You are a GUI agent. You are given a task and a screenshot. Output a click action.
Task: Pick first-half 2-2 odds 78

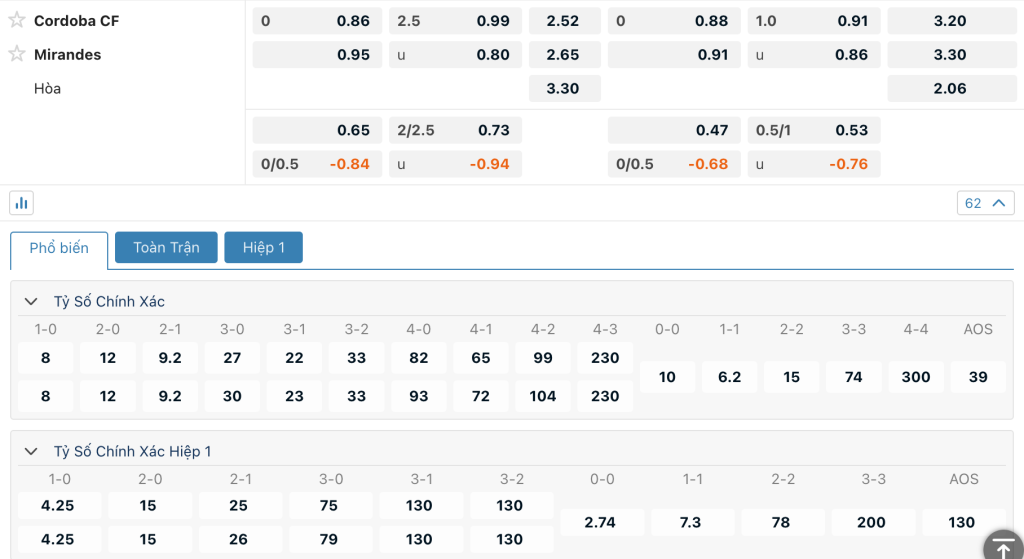[x=782, y=522]
